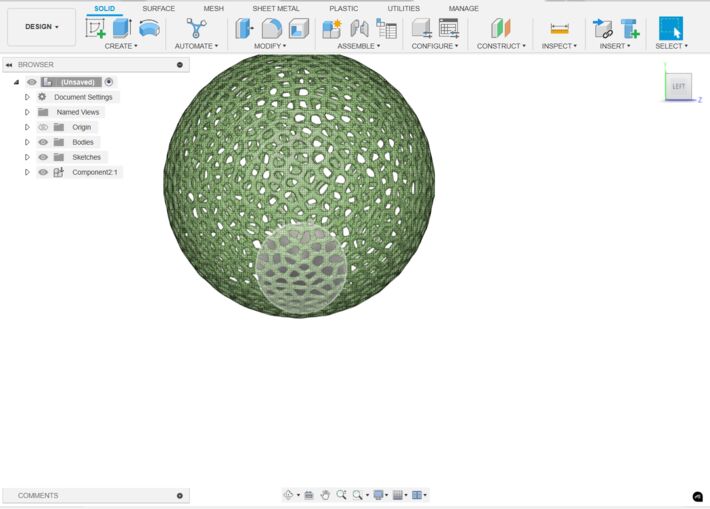The height and width of the screenshot is (509, 710).
Task: Activate the Pan hand tool
Action: pyautogui.click(x=325, y=495)
